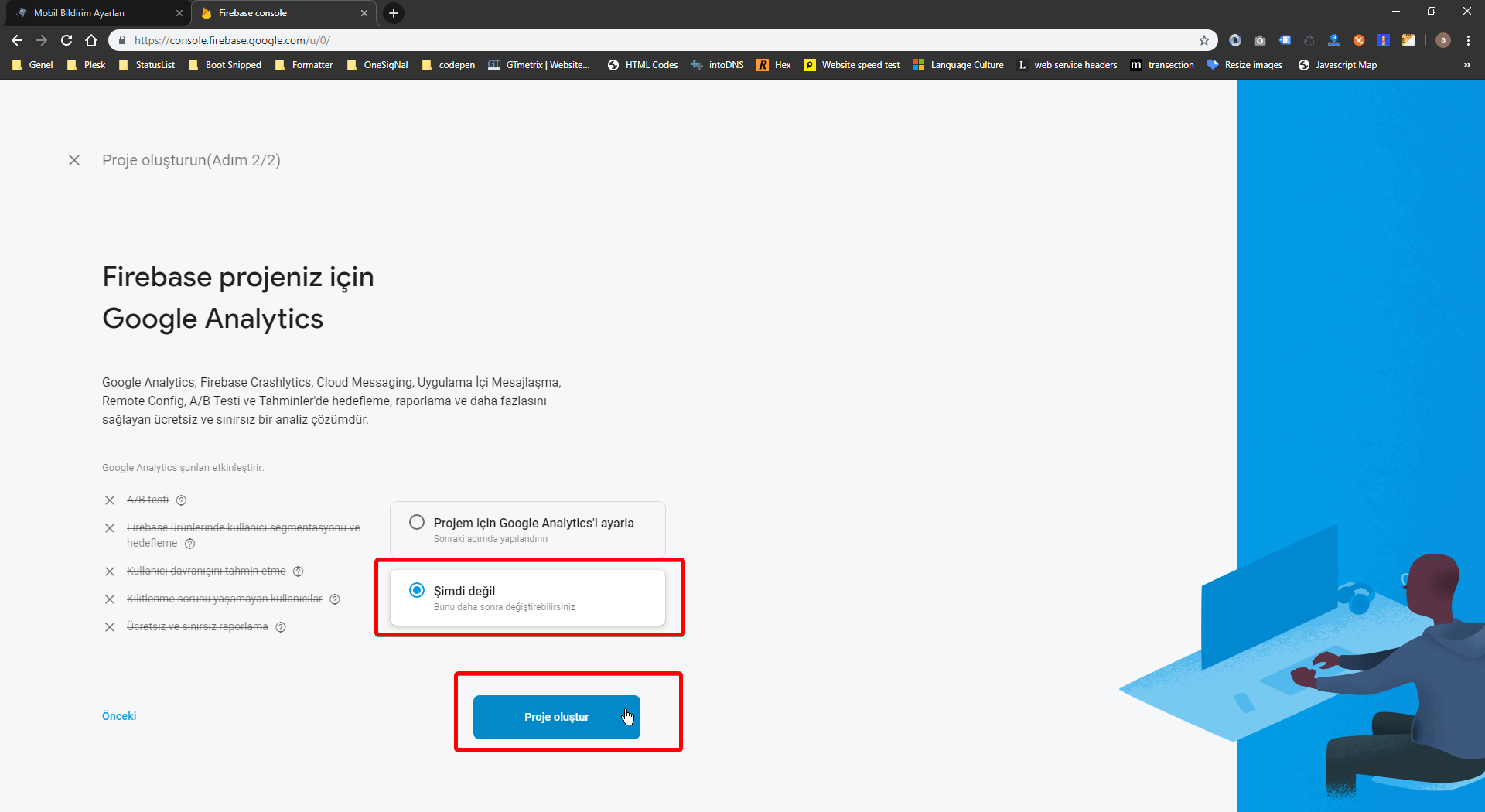Open the codepen bookmark folder
Viewport: 1485px width, 812px height.
click(x=449, y=65)
